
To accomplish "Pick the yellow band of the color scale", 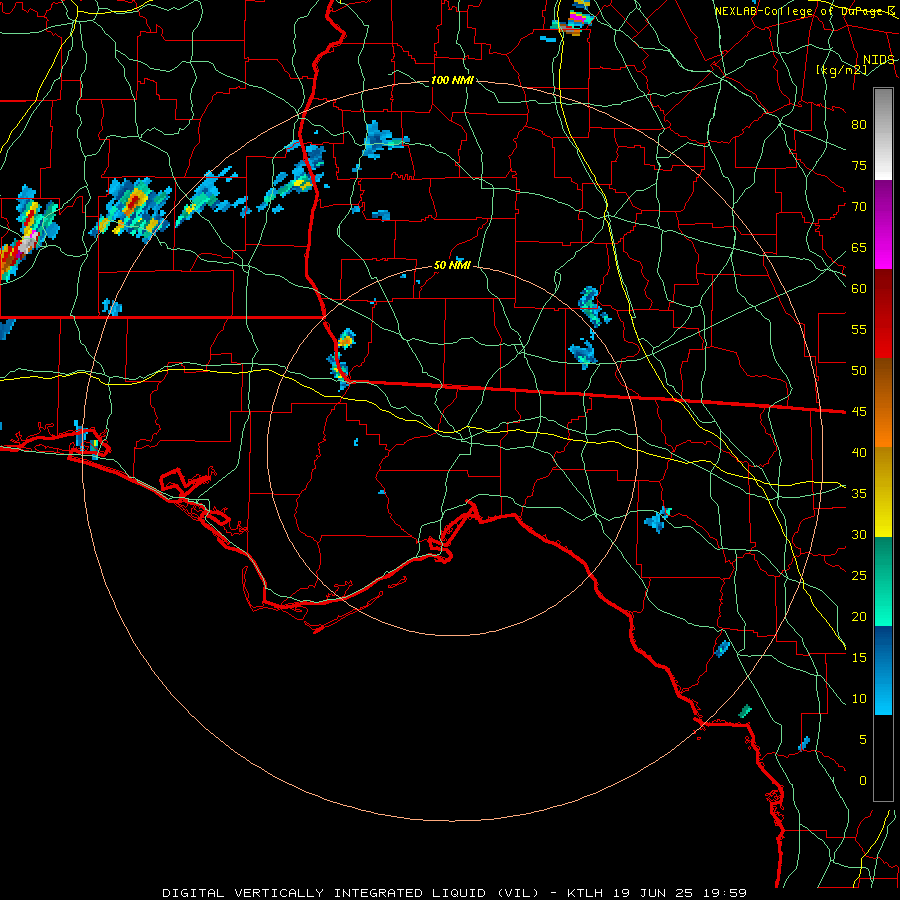I will click(x=883, y=492).
